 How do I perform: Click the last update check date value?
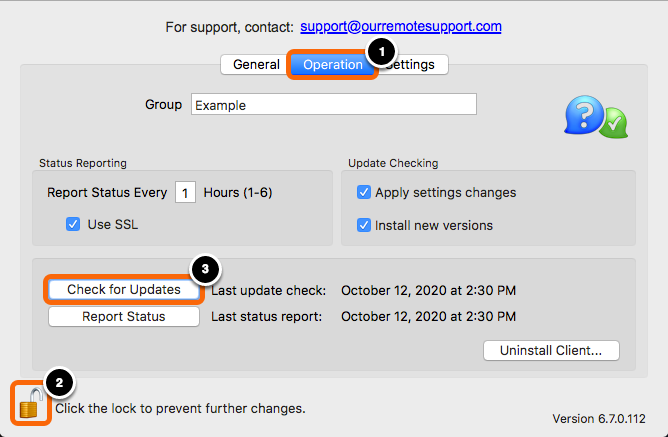tap(428, 290)
